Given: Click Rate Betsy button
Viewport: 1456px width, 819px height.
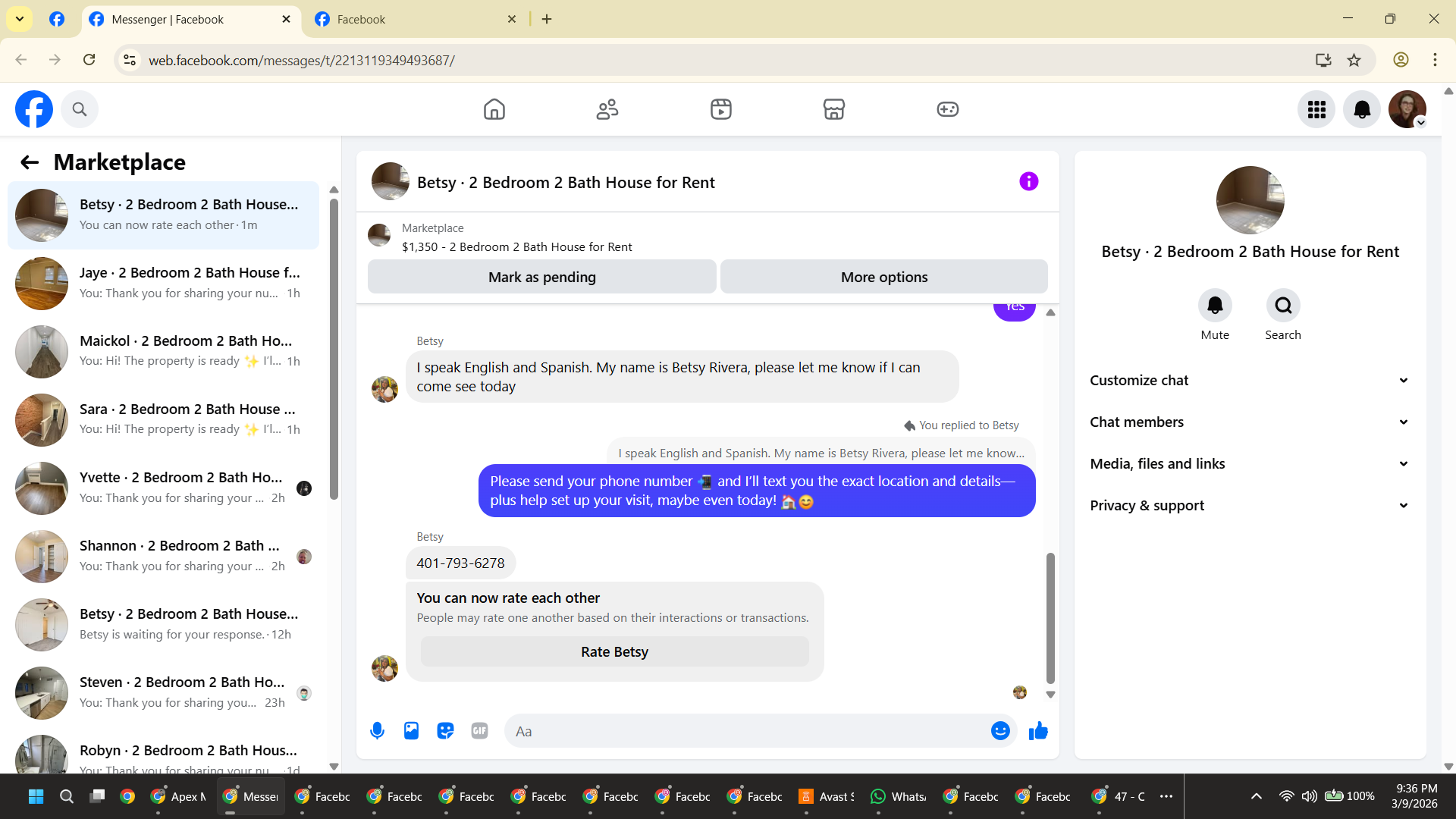Looking at the screenshot, I should point(614,652).
